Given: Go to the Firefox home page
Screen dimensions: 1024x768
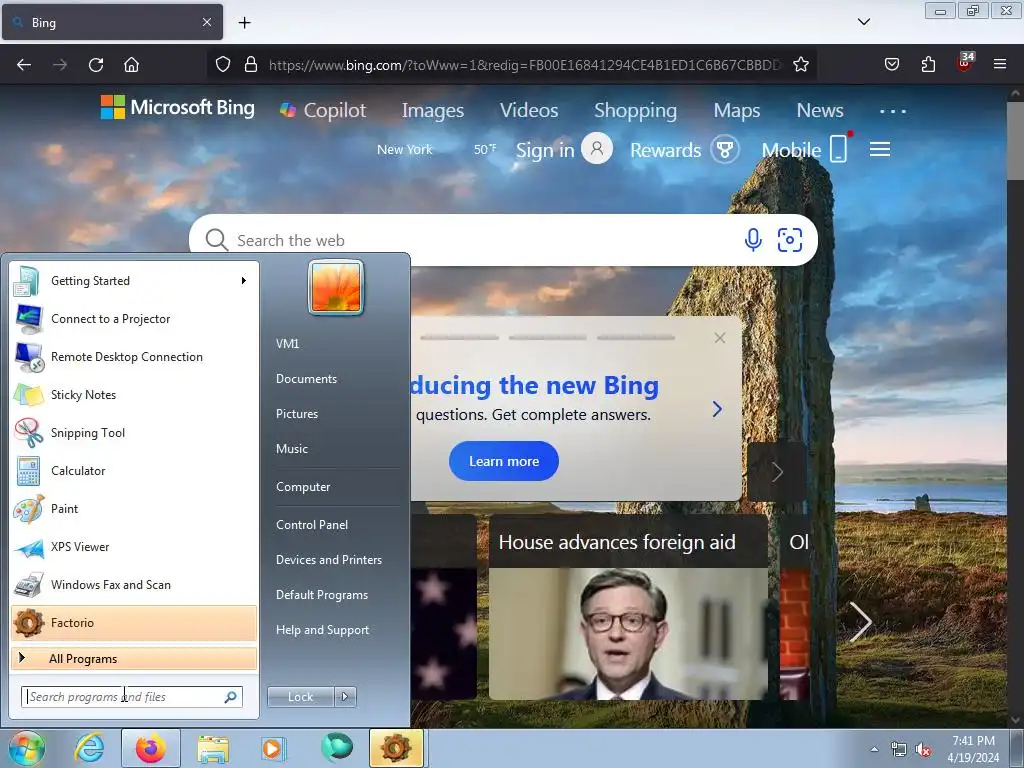Looking at the screenshot, I should 131,65.
